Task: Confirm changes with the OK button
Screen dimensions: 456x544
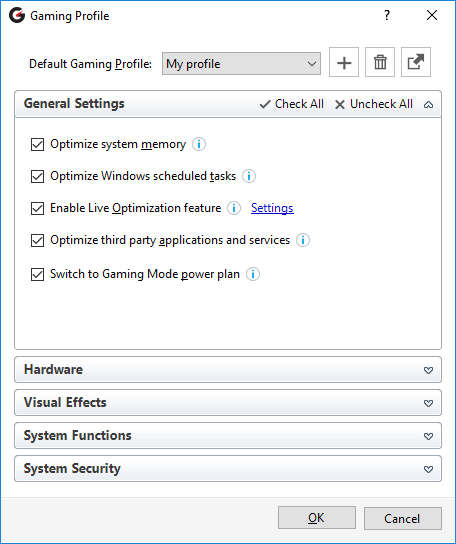Action: point(316,518)
